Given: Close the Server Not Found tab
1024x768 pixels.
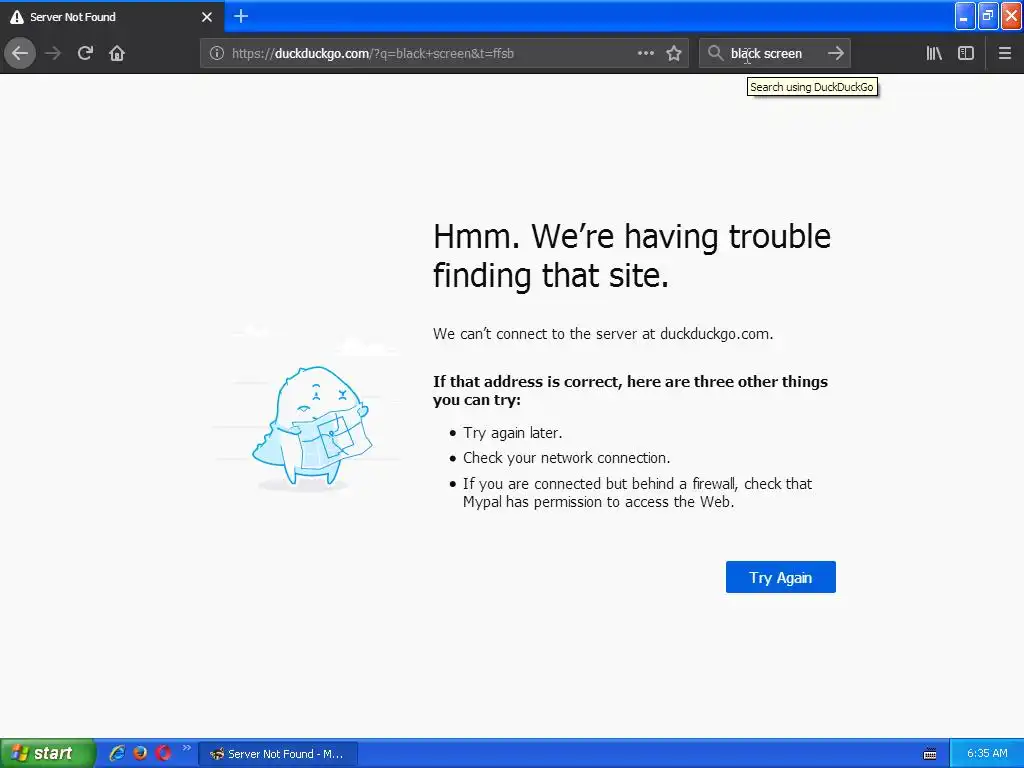Looking at the screenshot, I should coord(207,17).
